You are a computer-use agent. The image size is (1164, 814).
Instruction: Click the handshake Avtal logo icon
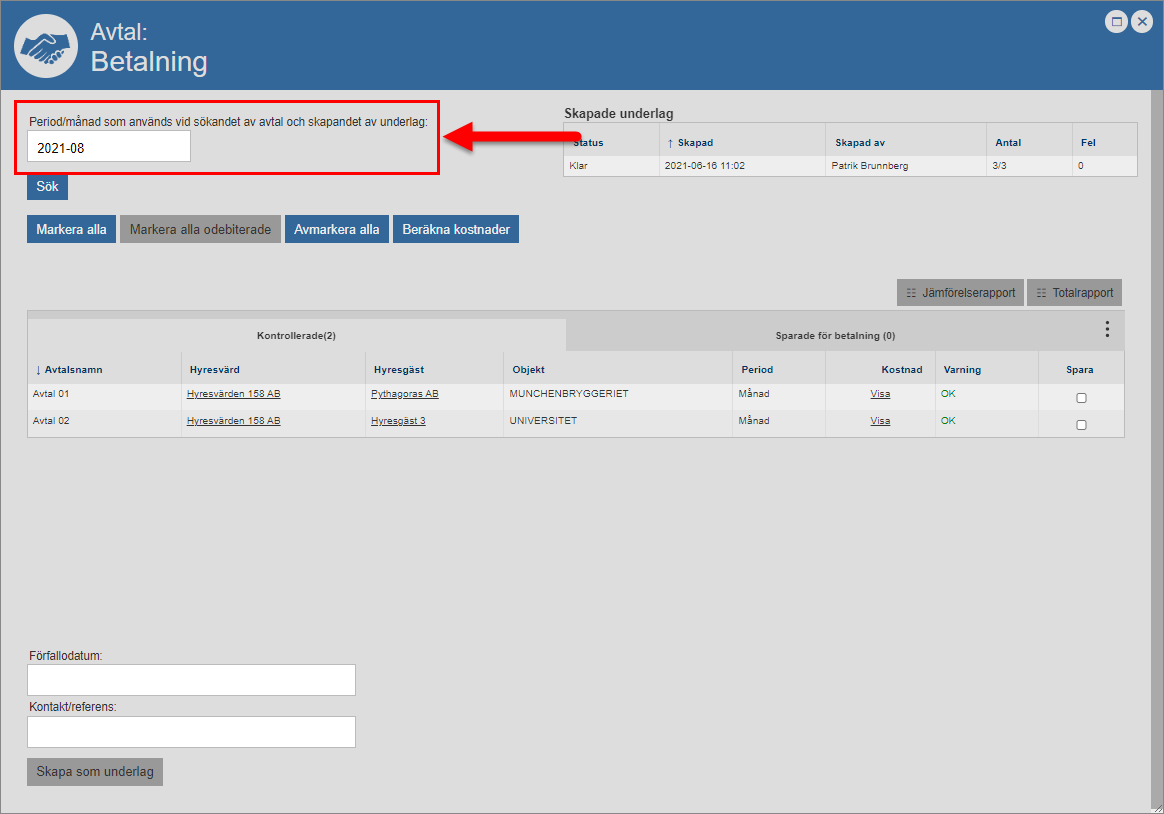47,45
